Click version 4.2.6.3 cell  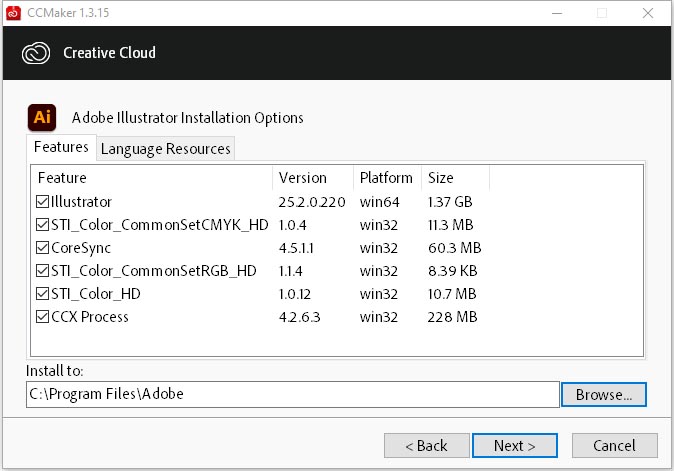pos(300,317)
